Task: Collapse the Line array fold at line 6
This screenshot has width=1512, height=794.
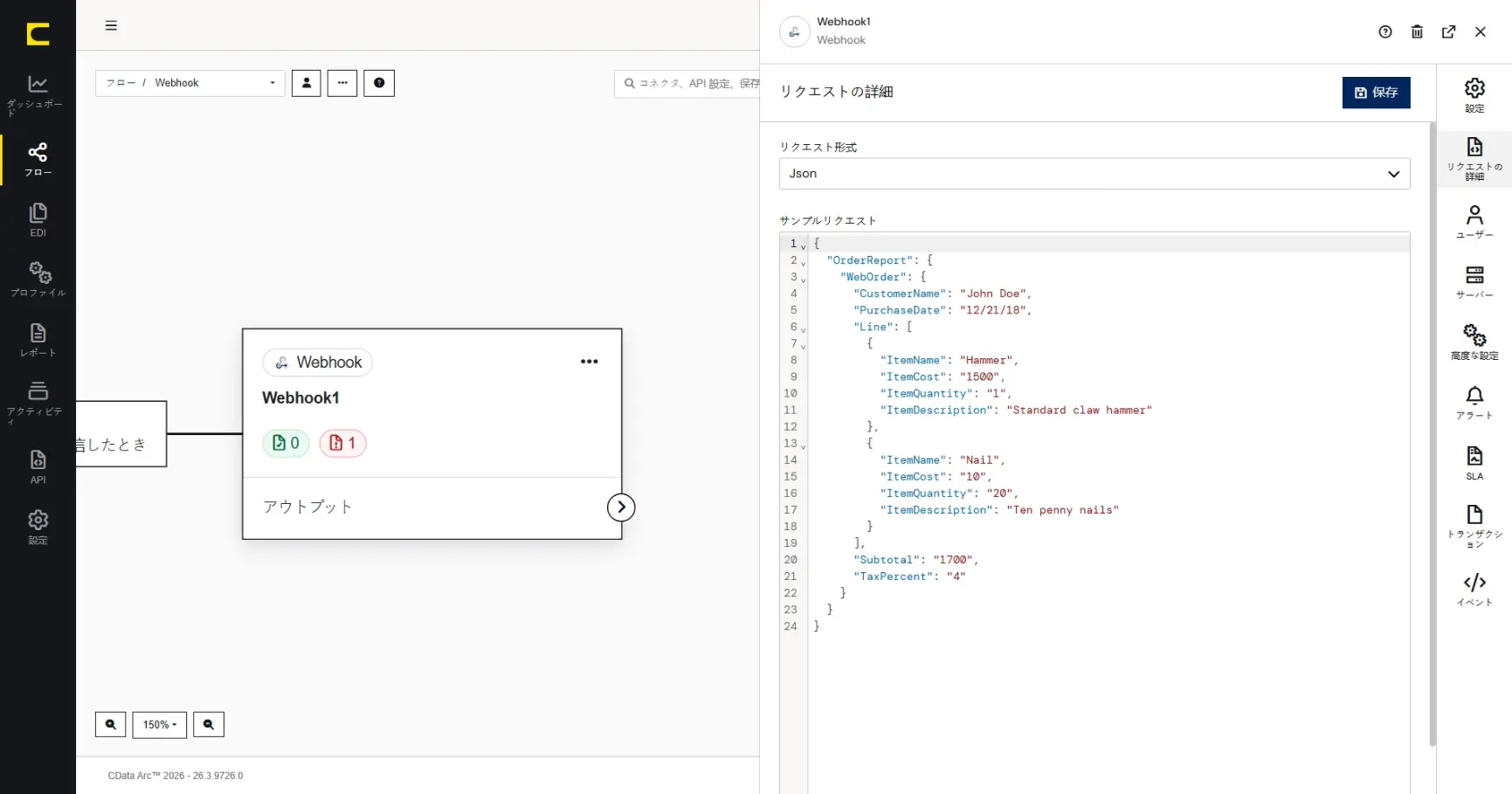Action: tap(804, 329)
